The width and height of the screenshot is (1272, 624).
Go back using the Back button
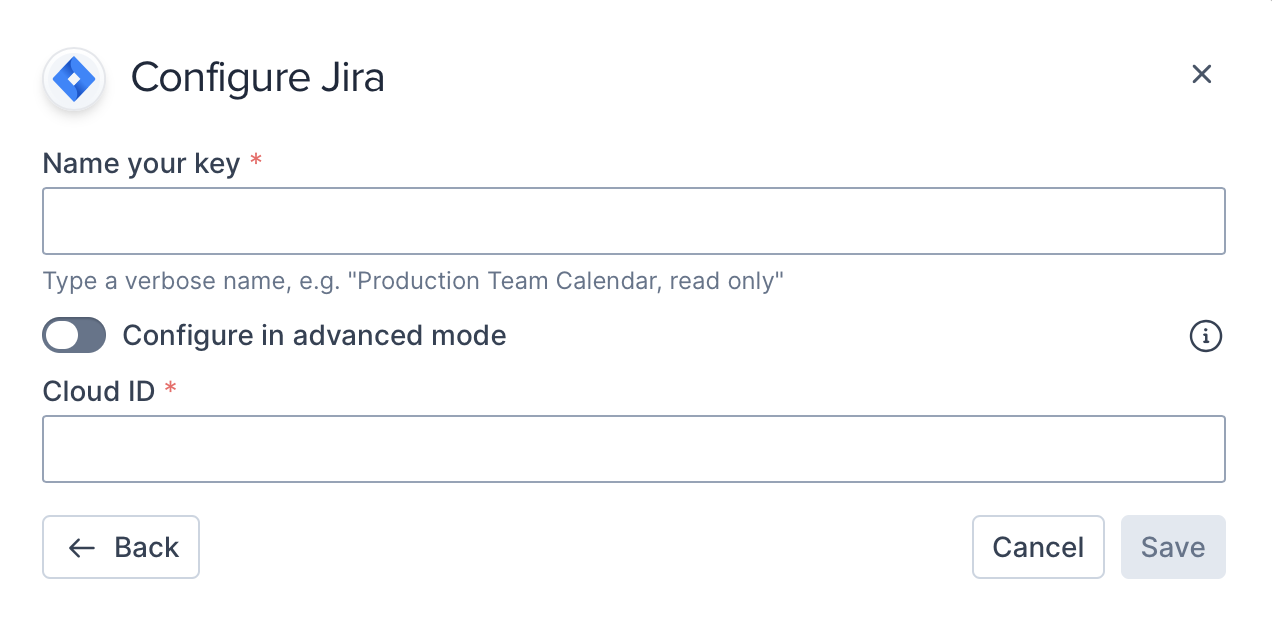[121, 547]
